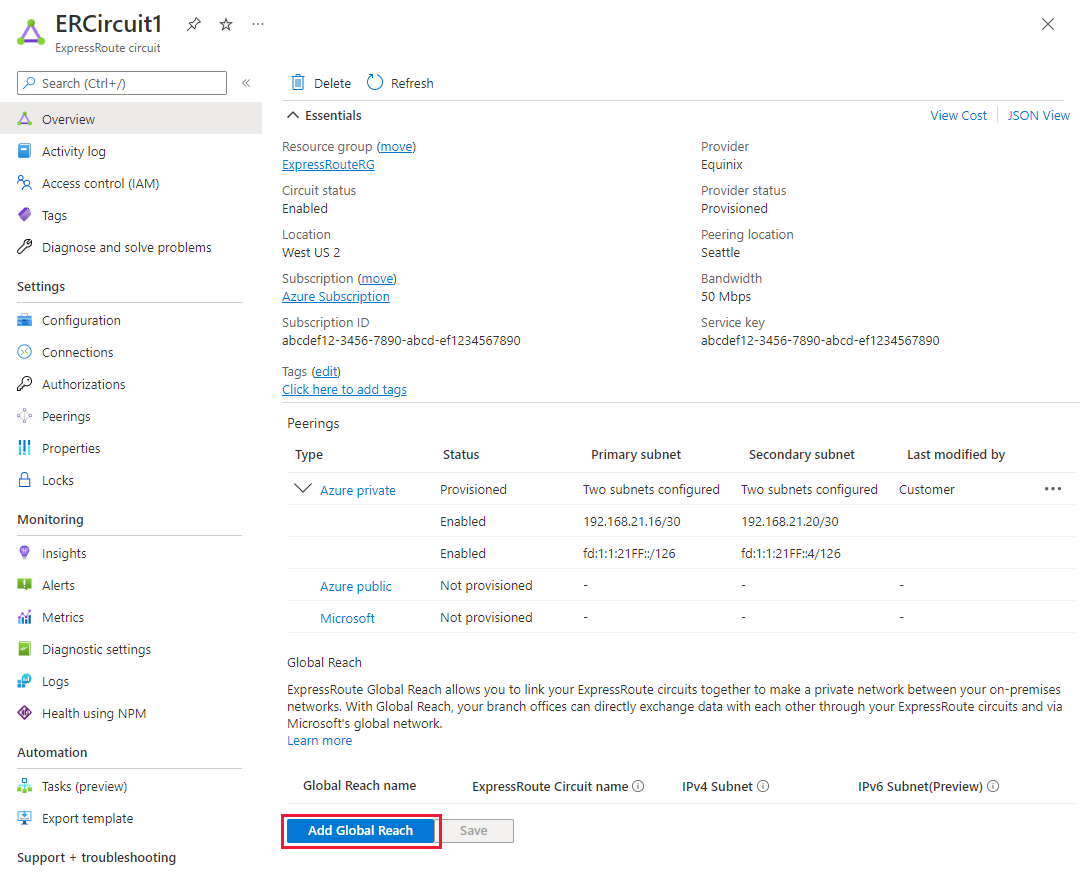This screenshot has width=1084, height=873.
Task: Click the Delete trash icon
Action: click(298, 82)
